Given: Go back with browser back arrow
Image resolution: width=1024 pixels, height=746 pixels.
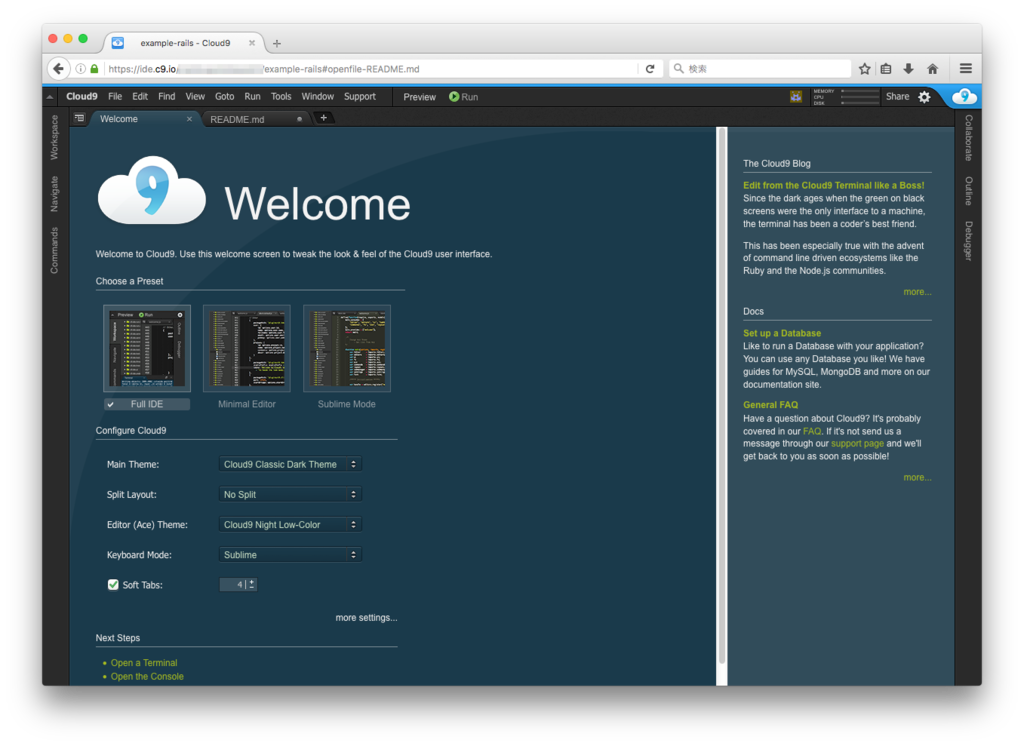Looking at the screenshot, I should (59, 69).
